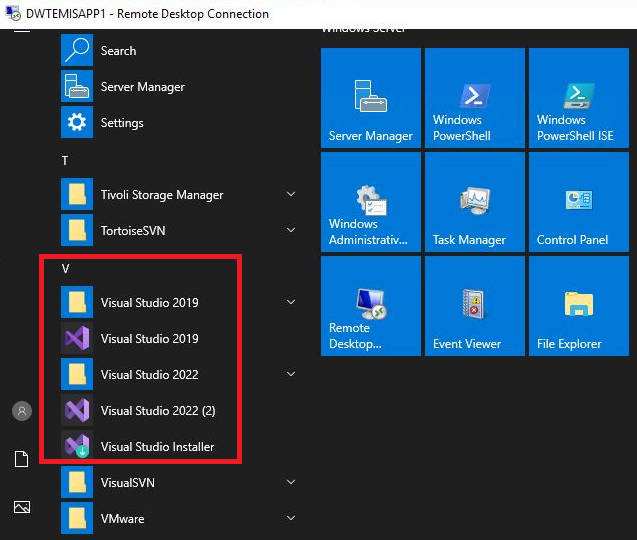Expand the Visual Studio 2022 folder chevron
Screen dimensions: 637x540
click(291, 374)
